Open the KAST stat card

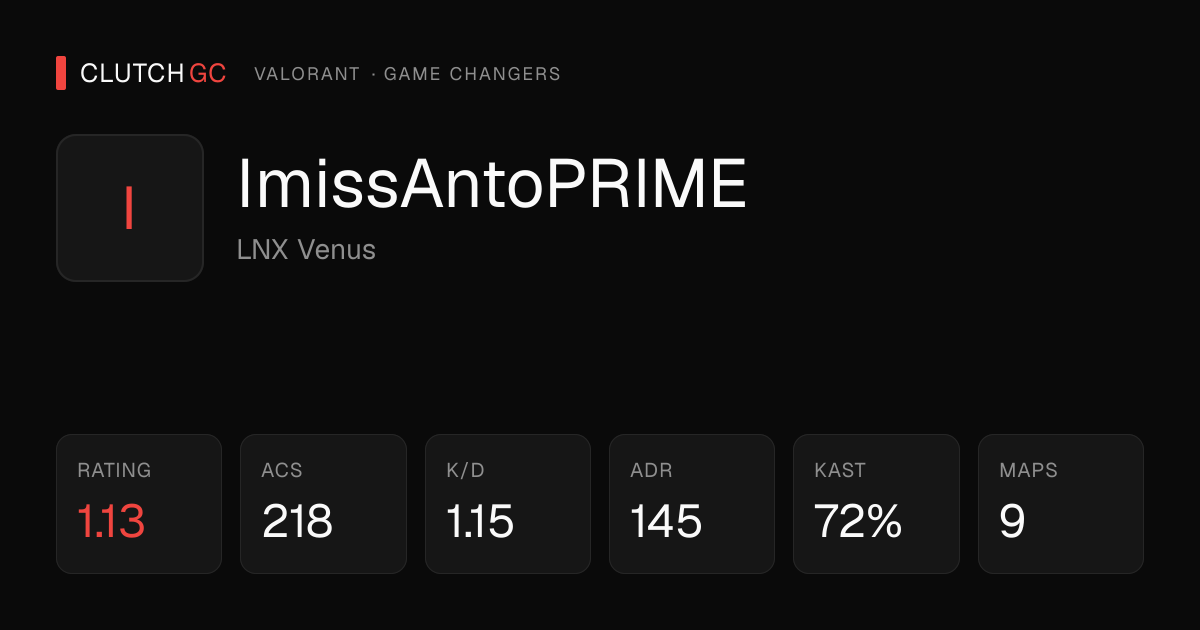click(876, 504)
